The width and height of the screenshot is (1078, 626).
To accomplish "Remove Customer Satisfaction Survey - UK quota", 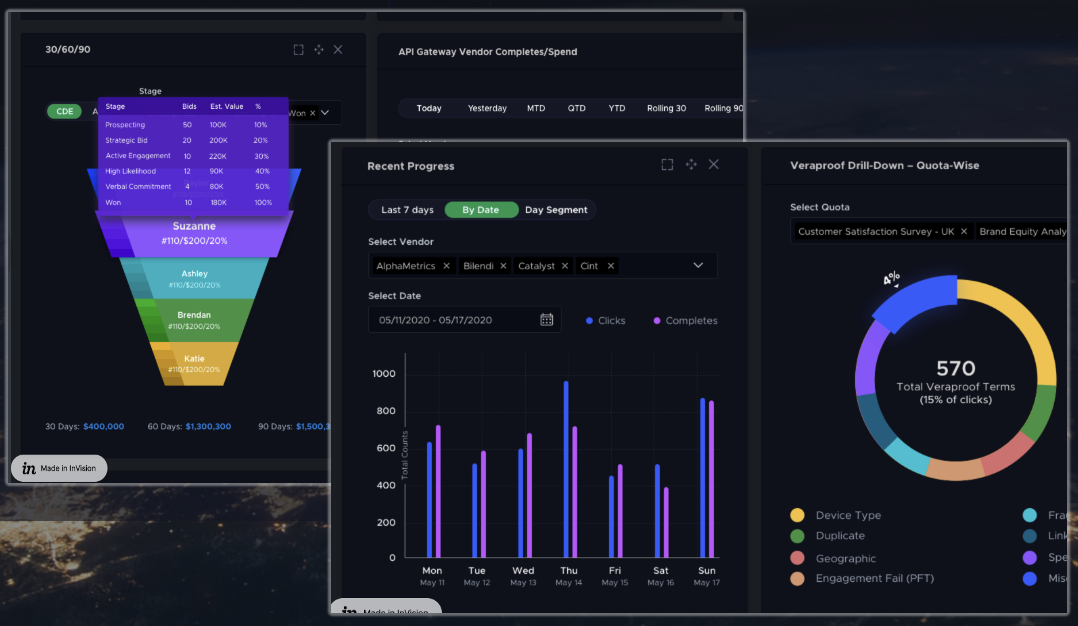I will (964, 232).
